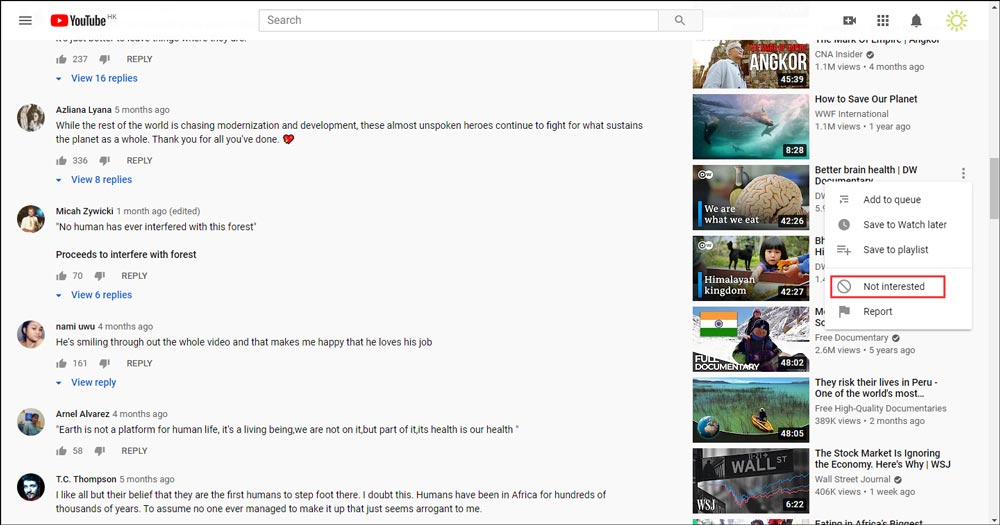Image resolution: width=1000 pixels, height=525 pixels.
Task: Open The Stock Market Is Ignoring title
Action: [882, 459]
